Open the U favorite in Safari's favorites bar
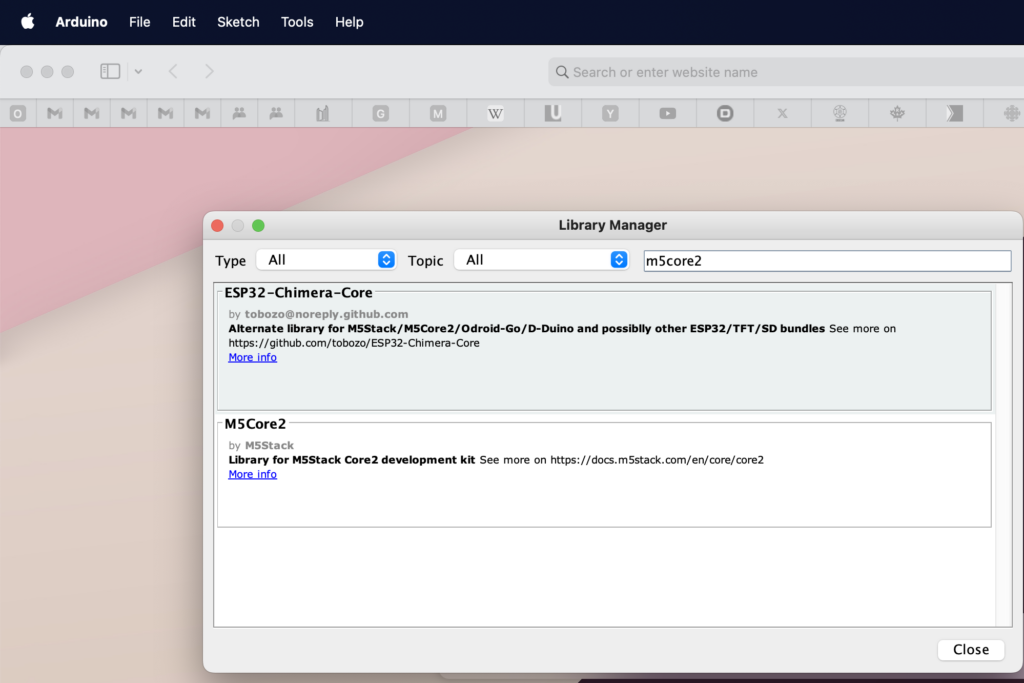Screen dimensions: 1024x683 pos(553,114)
